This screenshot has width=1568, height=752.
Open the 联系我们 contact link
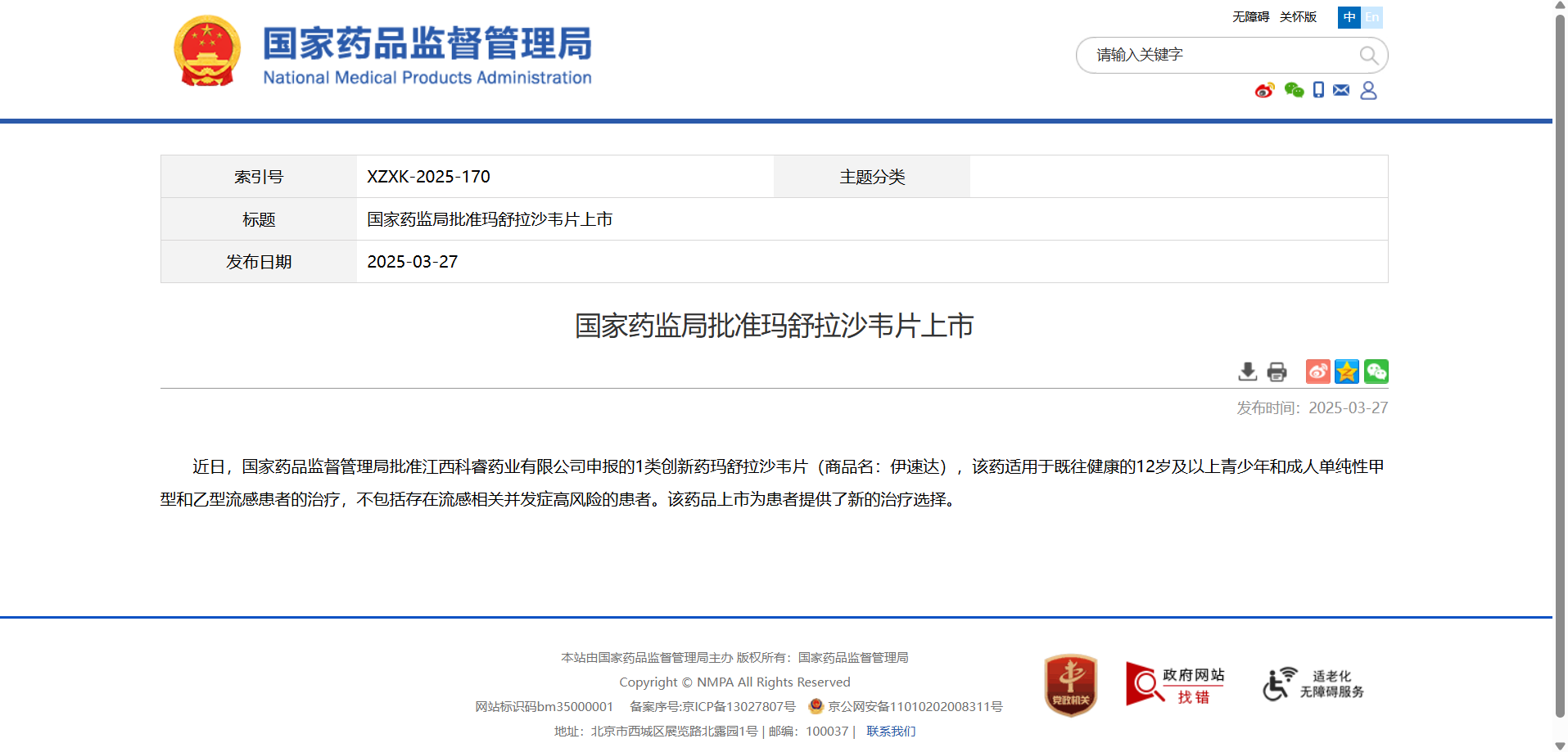891,731
